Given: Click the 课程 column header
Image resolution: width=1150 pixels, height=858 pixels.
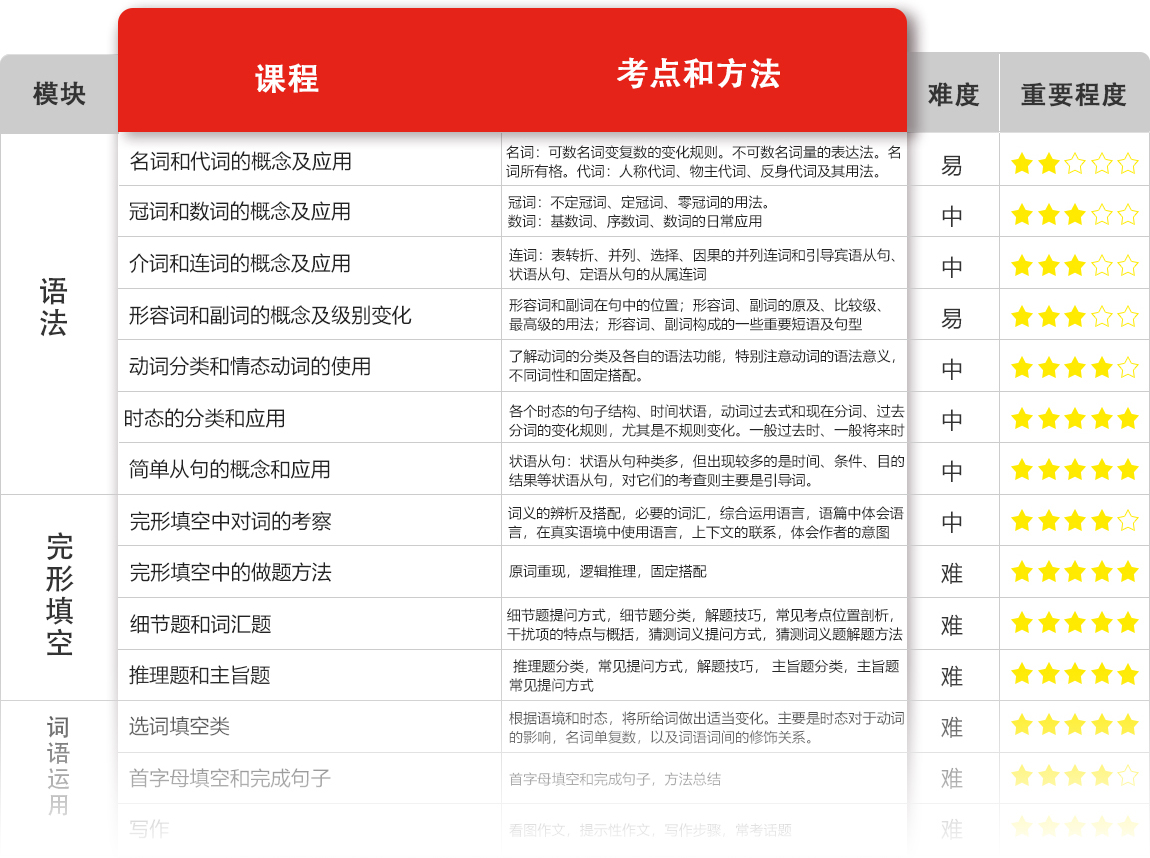Looking at the screenshot, I should [x=287, y=79].
